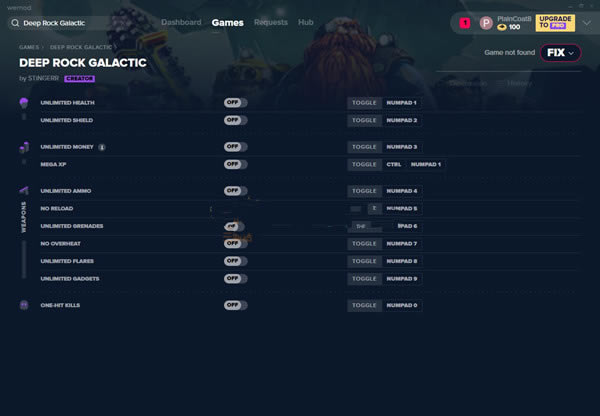Open the Requests tab

tap(270, 22)
